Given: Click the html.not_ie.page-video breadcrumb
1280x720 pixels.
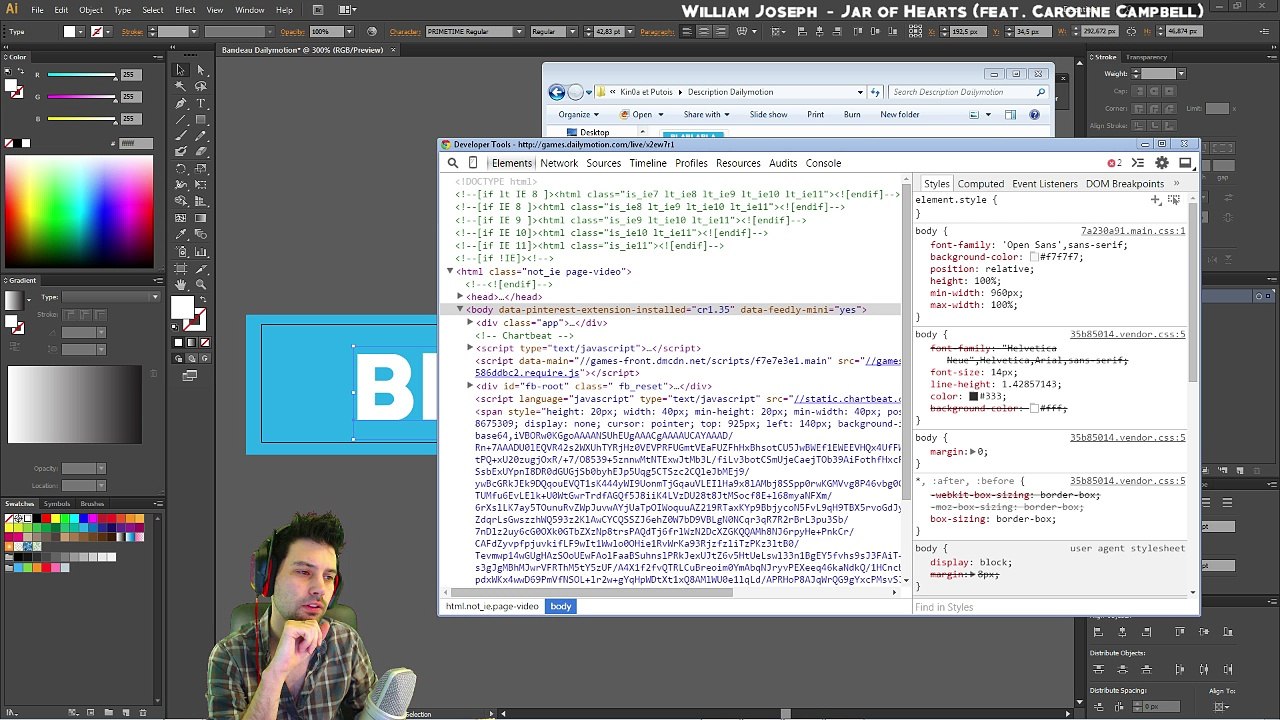Looking at the screenshot, I should point(492,606).
